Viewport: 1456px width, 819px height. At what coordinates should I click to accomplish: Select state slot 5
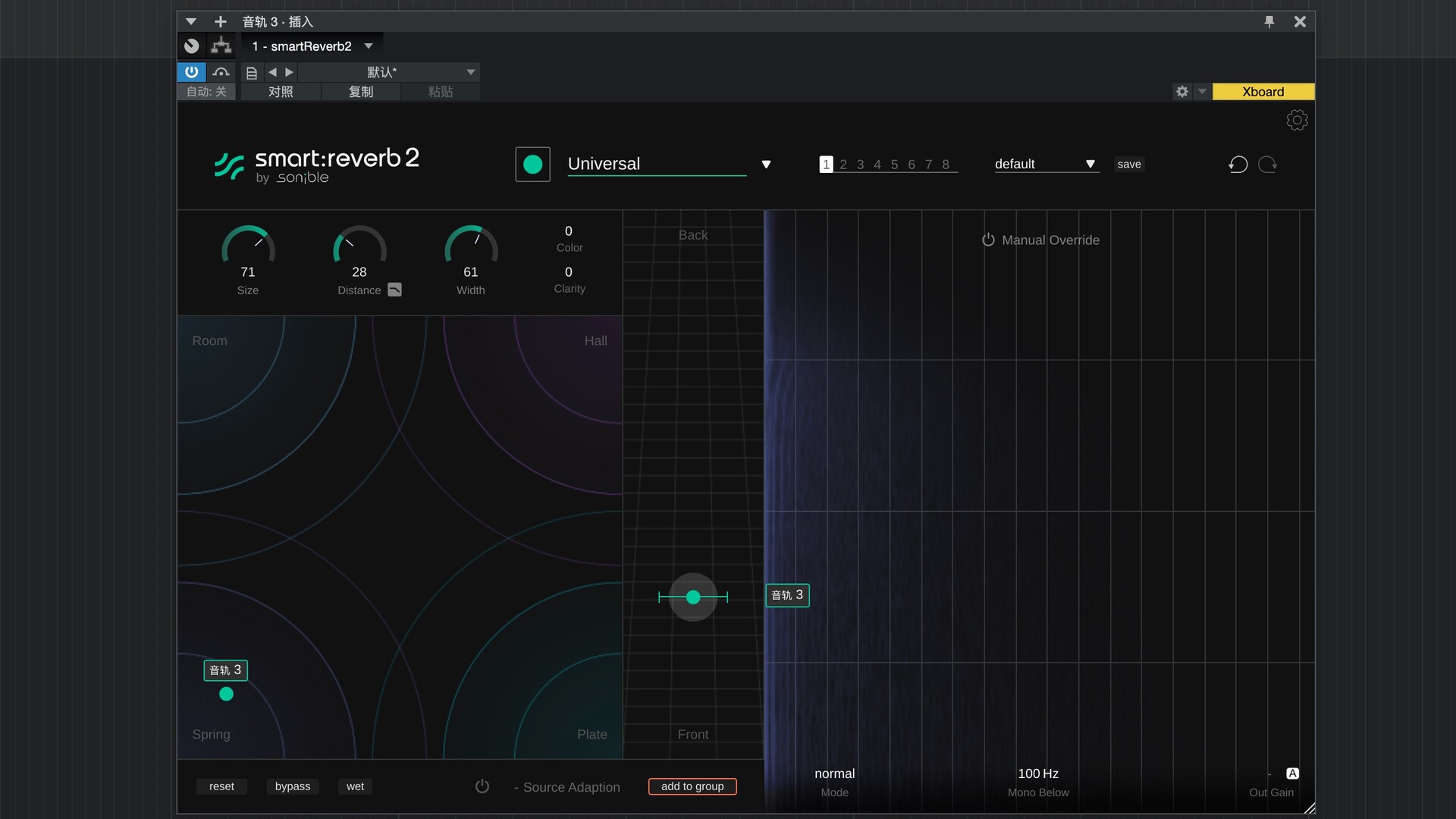tap(894, 165)
